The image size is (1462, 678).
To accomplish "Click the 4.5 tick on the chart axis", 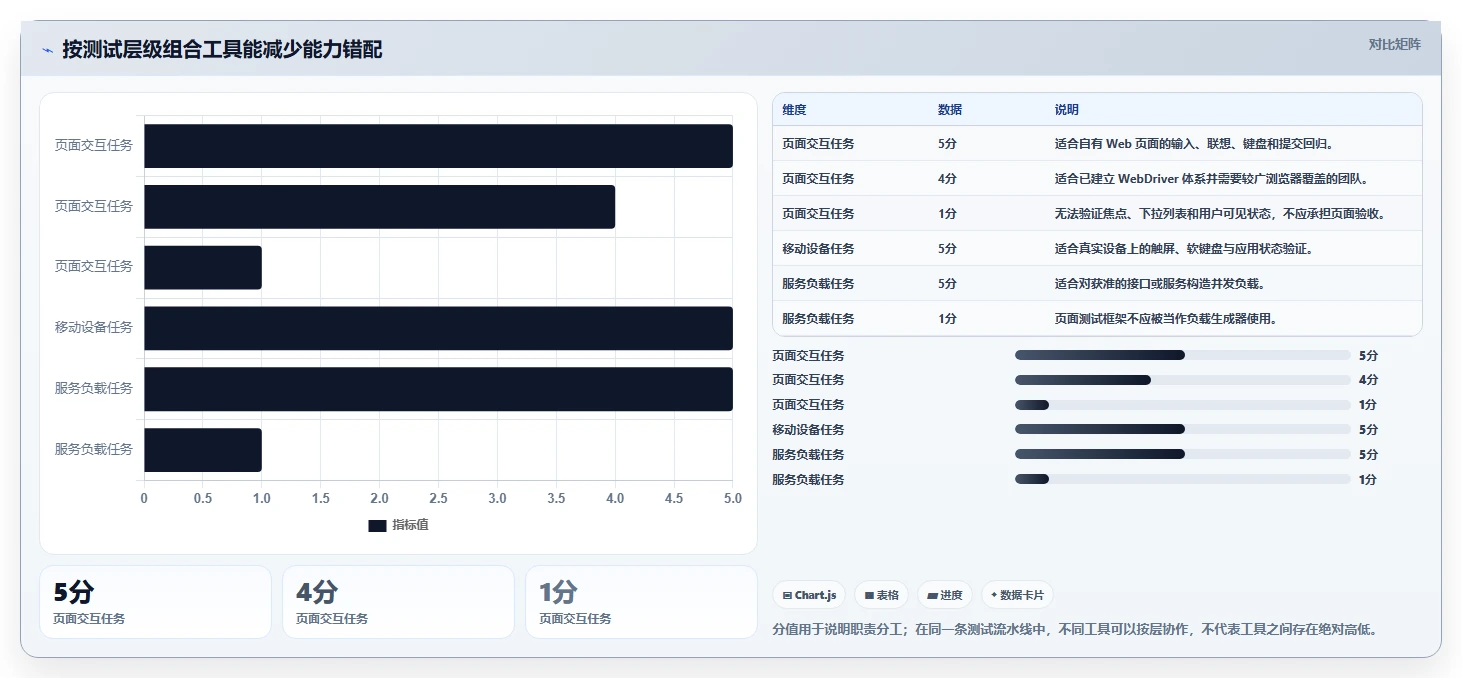I will pos(674,498).
